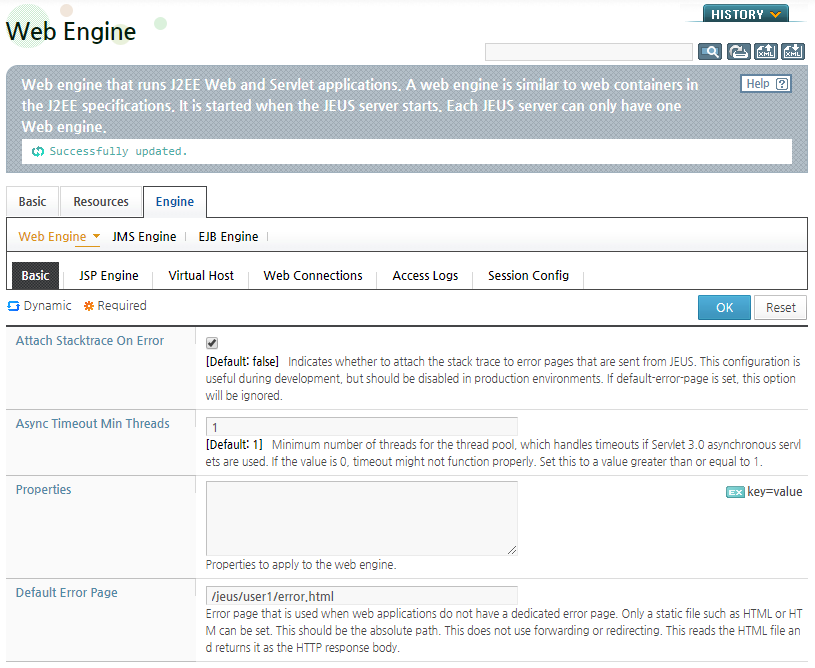Open the Virtual Host sub-tab
815x668 pixels.
201,276
